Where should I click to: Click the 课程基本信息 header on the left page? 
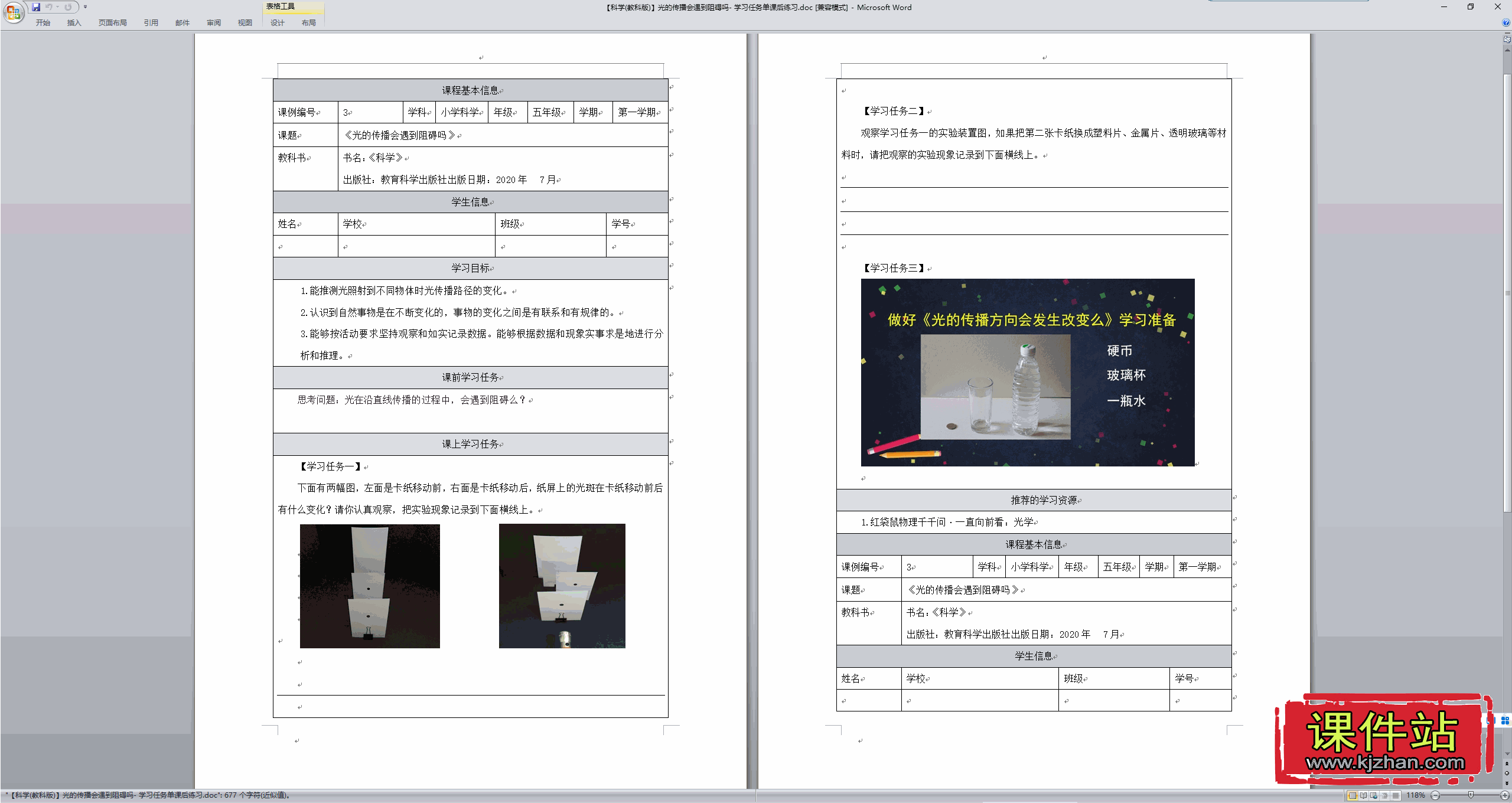coord(471,90)
